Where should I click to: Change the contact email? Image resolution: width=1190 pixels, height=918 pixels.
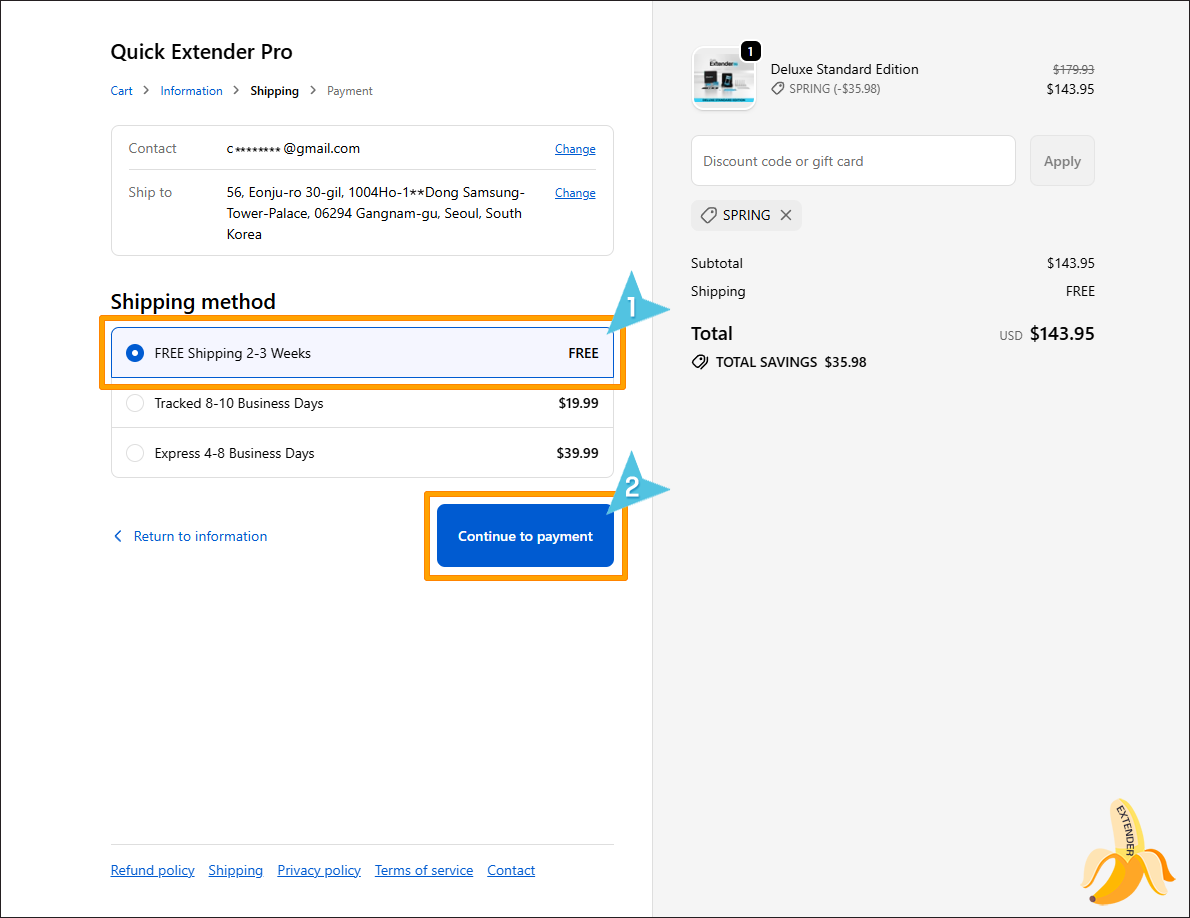pos(575,149)
